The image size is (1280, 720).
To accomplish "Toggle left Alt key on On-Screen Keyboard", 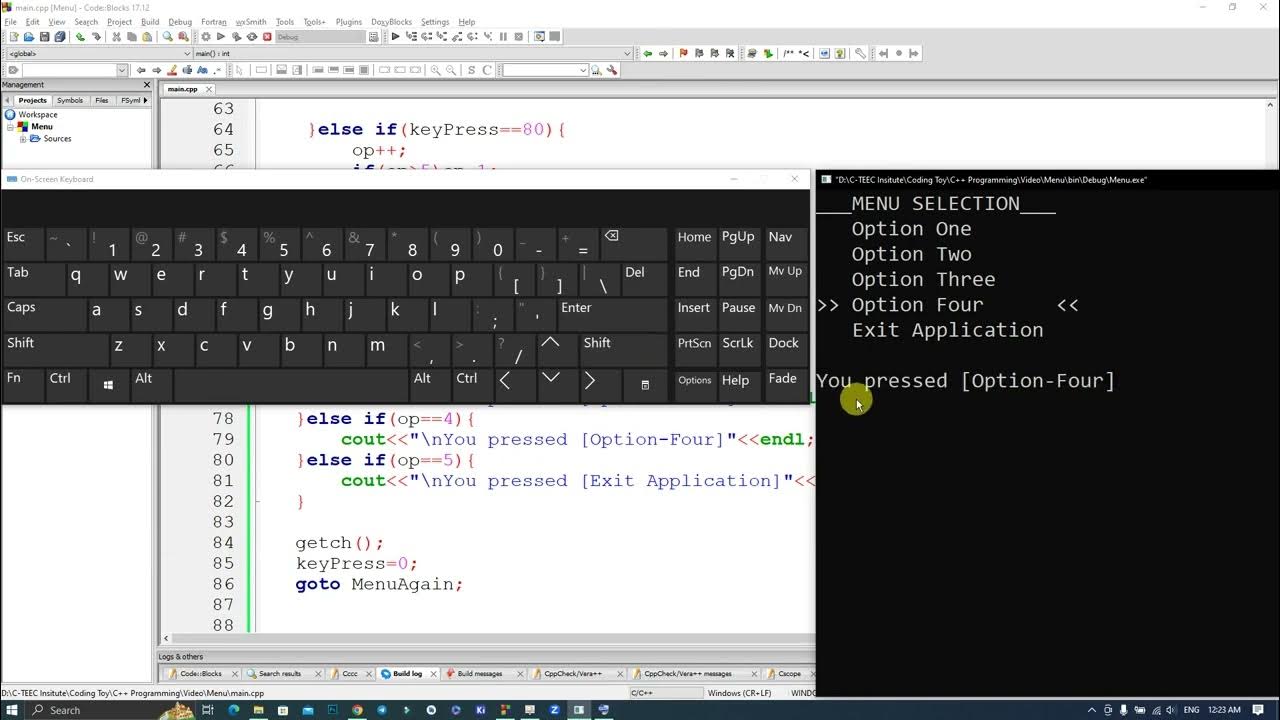I will click(151, 384).
